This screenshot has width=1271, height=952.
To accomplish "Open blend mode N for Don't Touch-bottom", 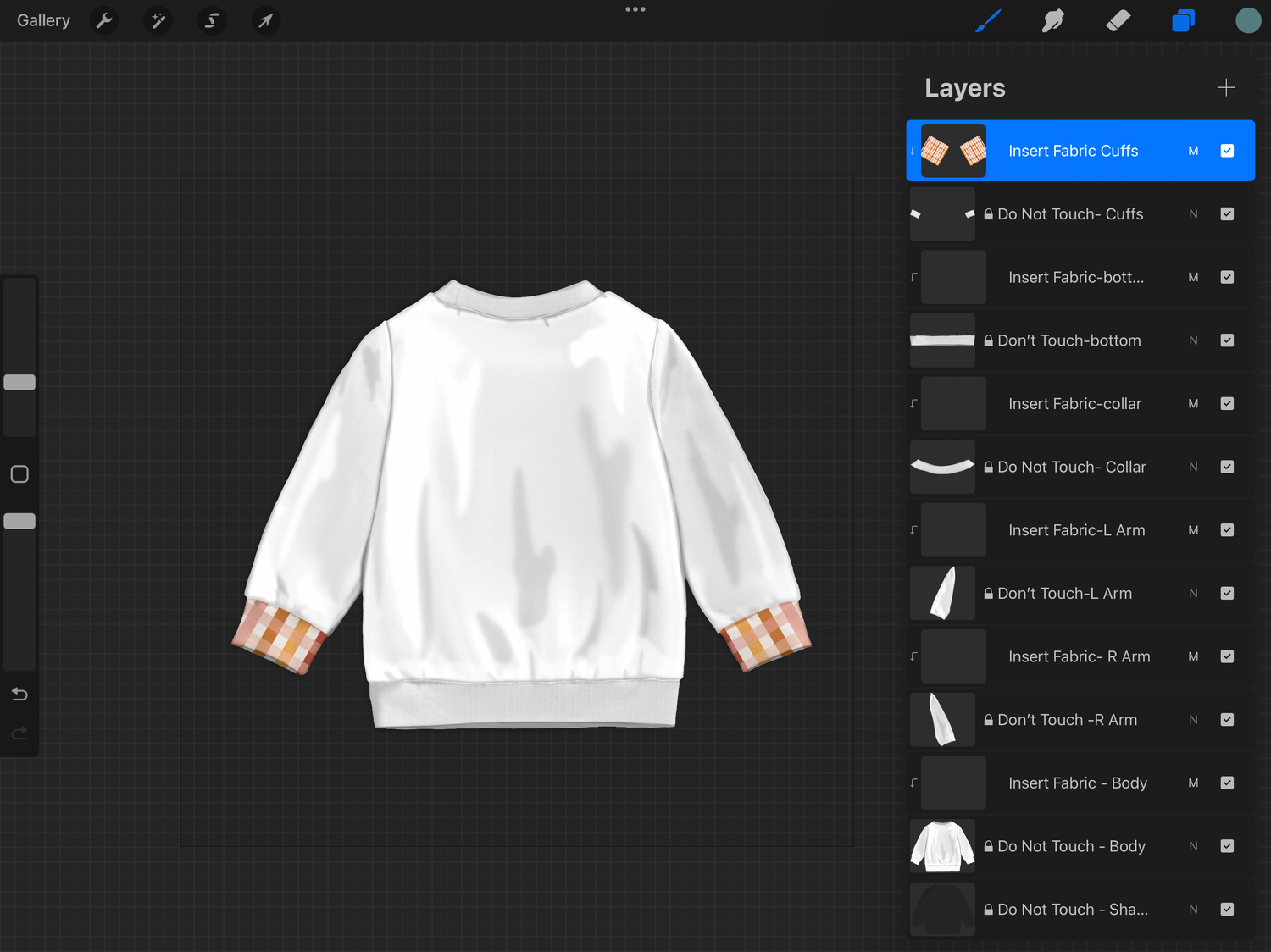I will click(1193, 340).
